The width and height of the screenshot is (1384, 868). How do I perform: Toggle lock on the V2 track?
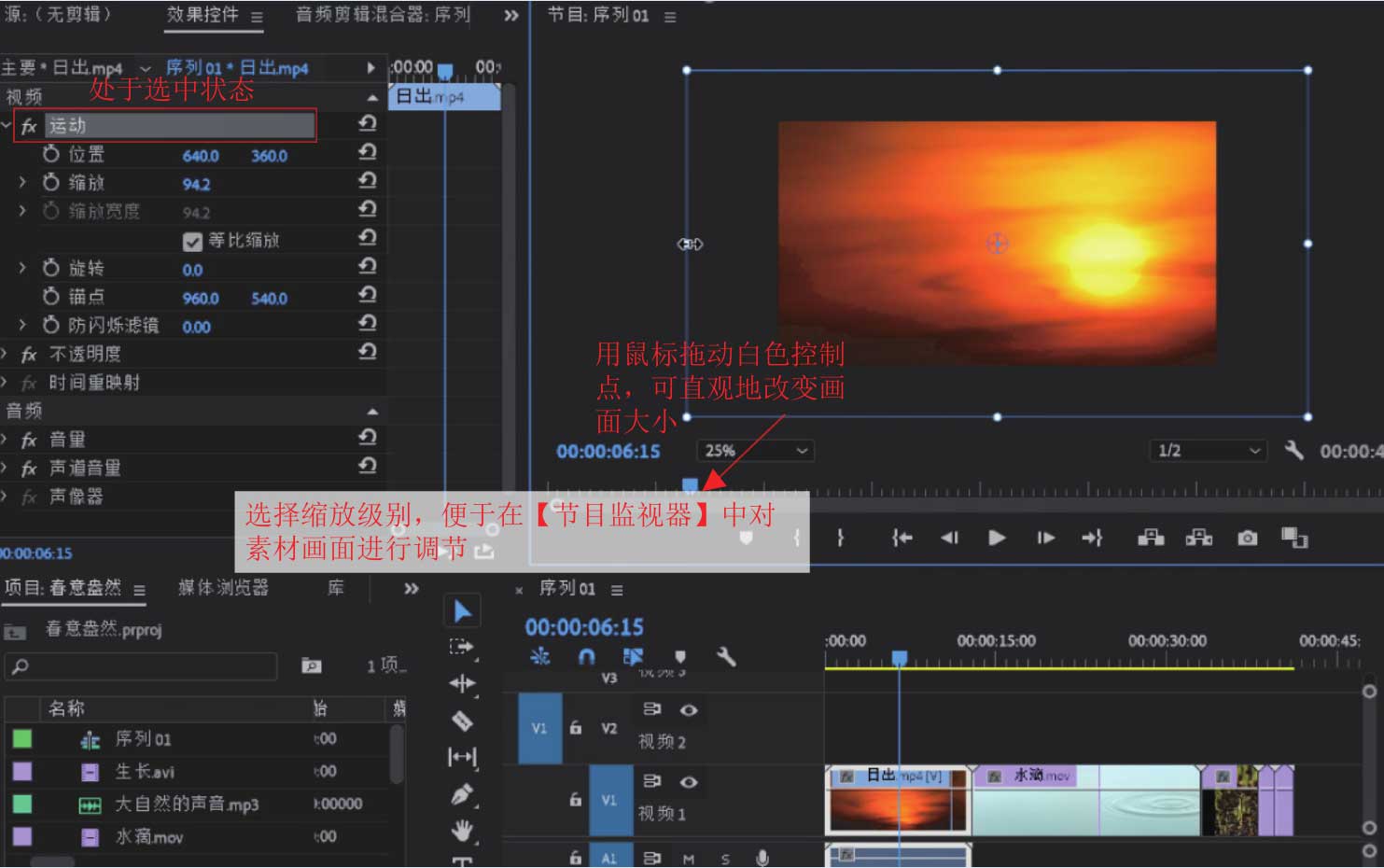[576, 727]
